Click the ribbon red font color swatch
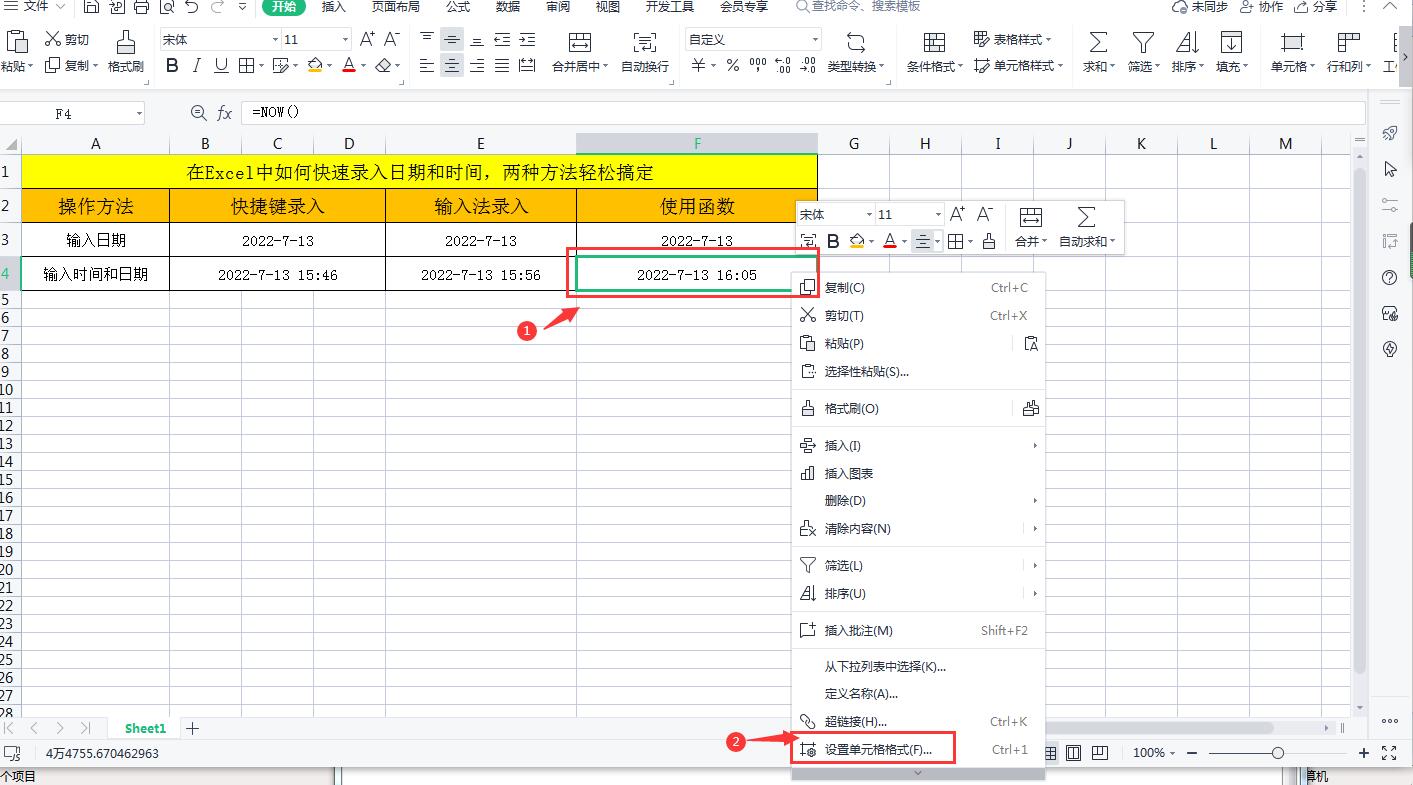This screenshot has height=785, width=1413. coord(349,66)
